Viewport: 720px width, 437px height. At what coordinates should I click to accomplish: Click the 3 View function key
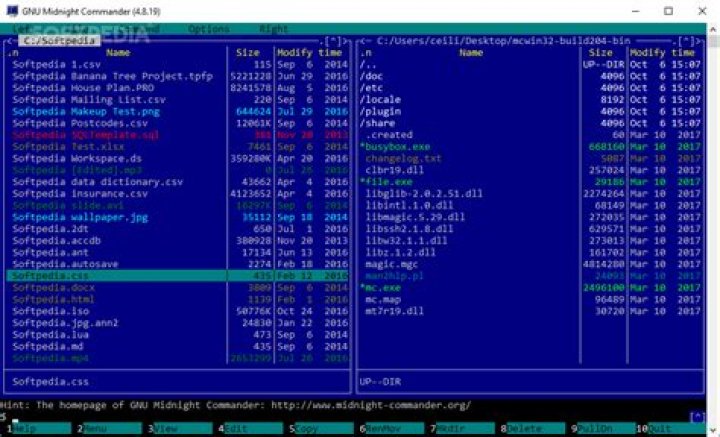(180, 428)
